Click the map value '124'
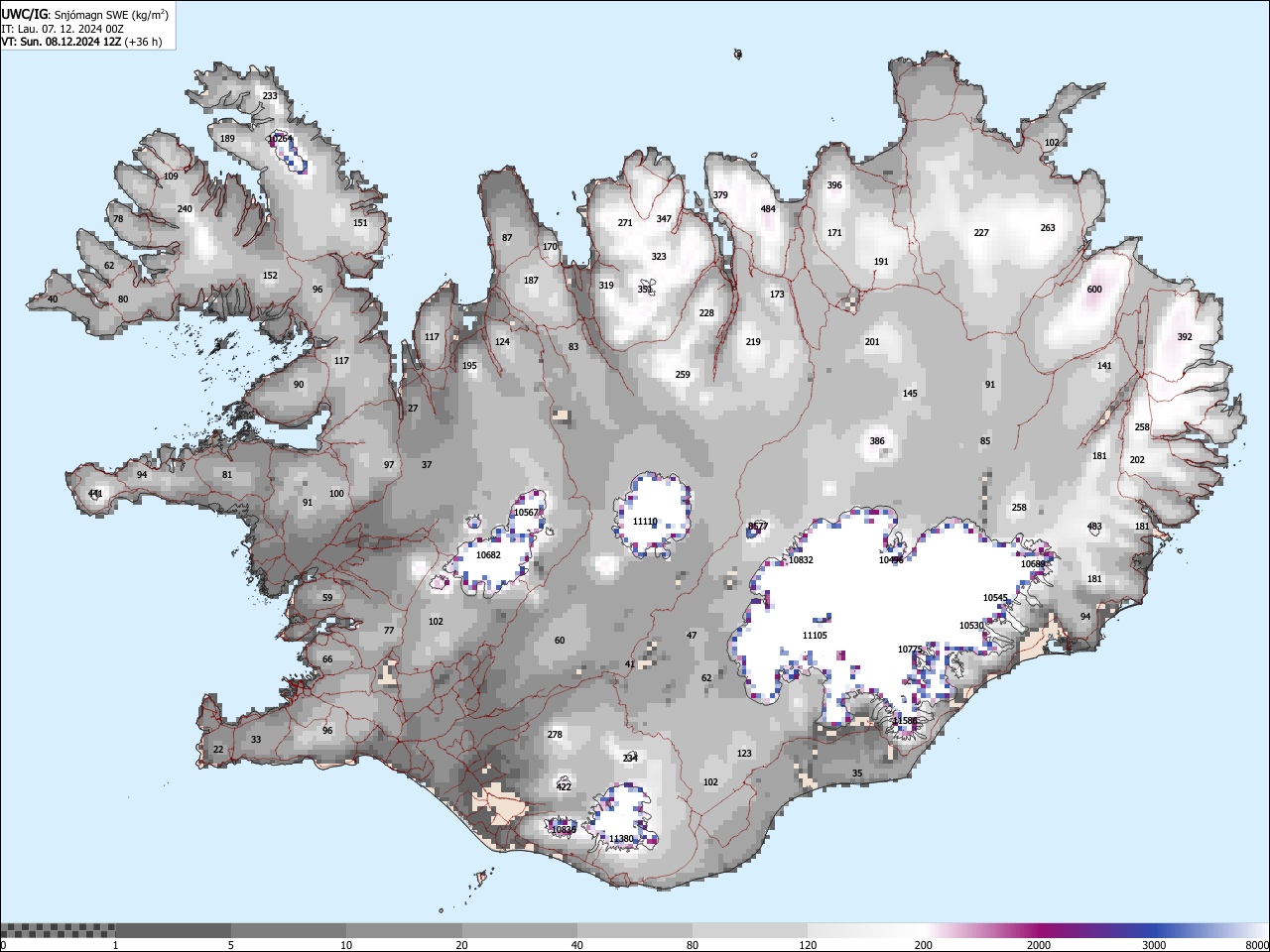 click(x=502, y=342)
